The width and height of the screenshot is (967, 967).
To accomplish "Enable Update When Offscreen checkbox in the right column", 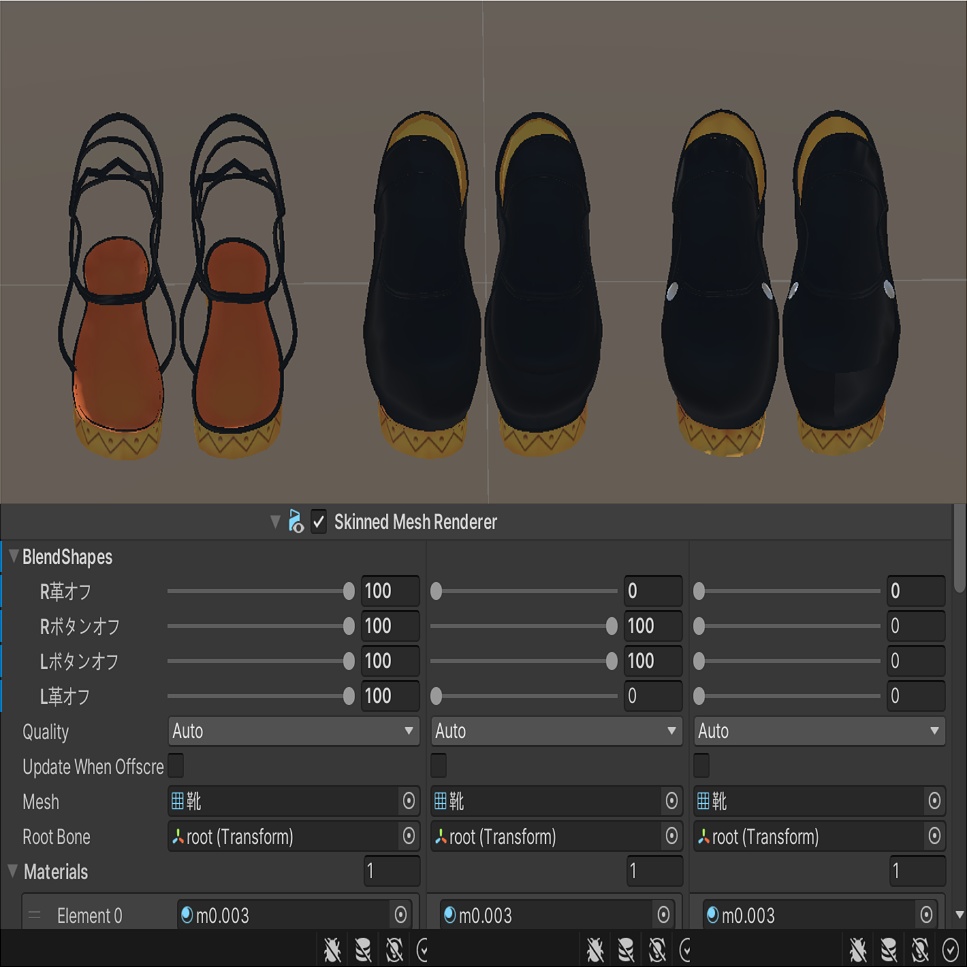I will pos(701,766).
